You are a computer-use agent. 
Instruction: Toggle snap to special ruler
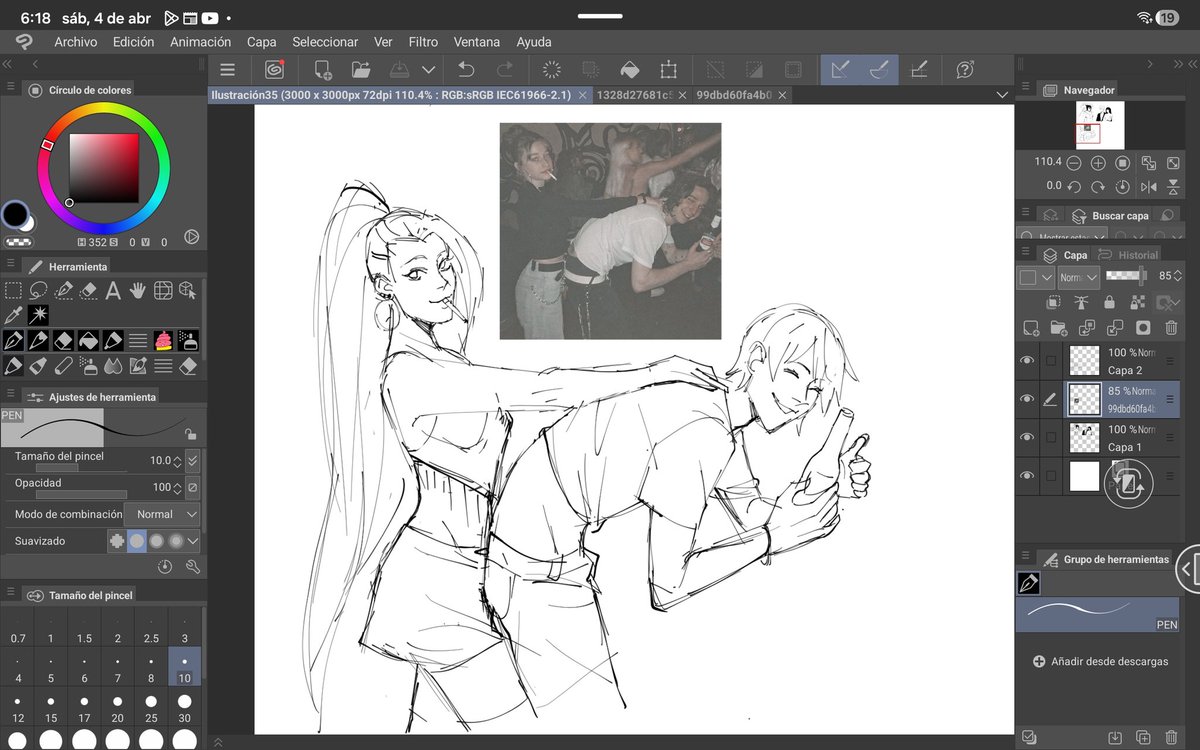tap(879, 70)
